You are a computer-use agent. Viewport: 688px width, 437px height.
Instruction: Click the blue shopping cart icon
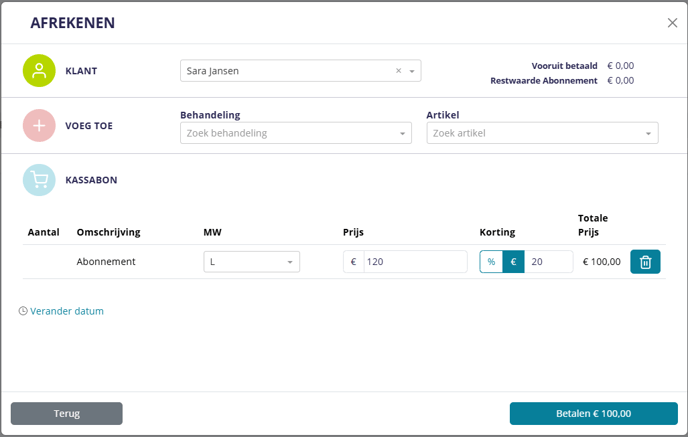(x=39, y=180)
